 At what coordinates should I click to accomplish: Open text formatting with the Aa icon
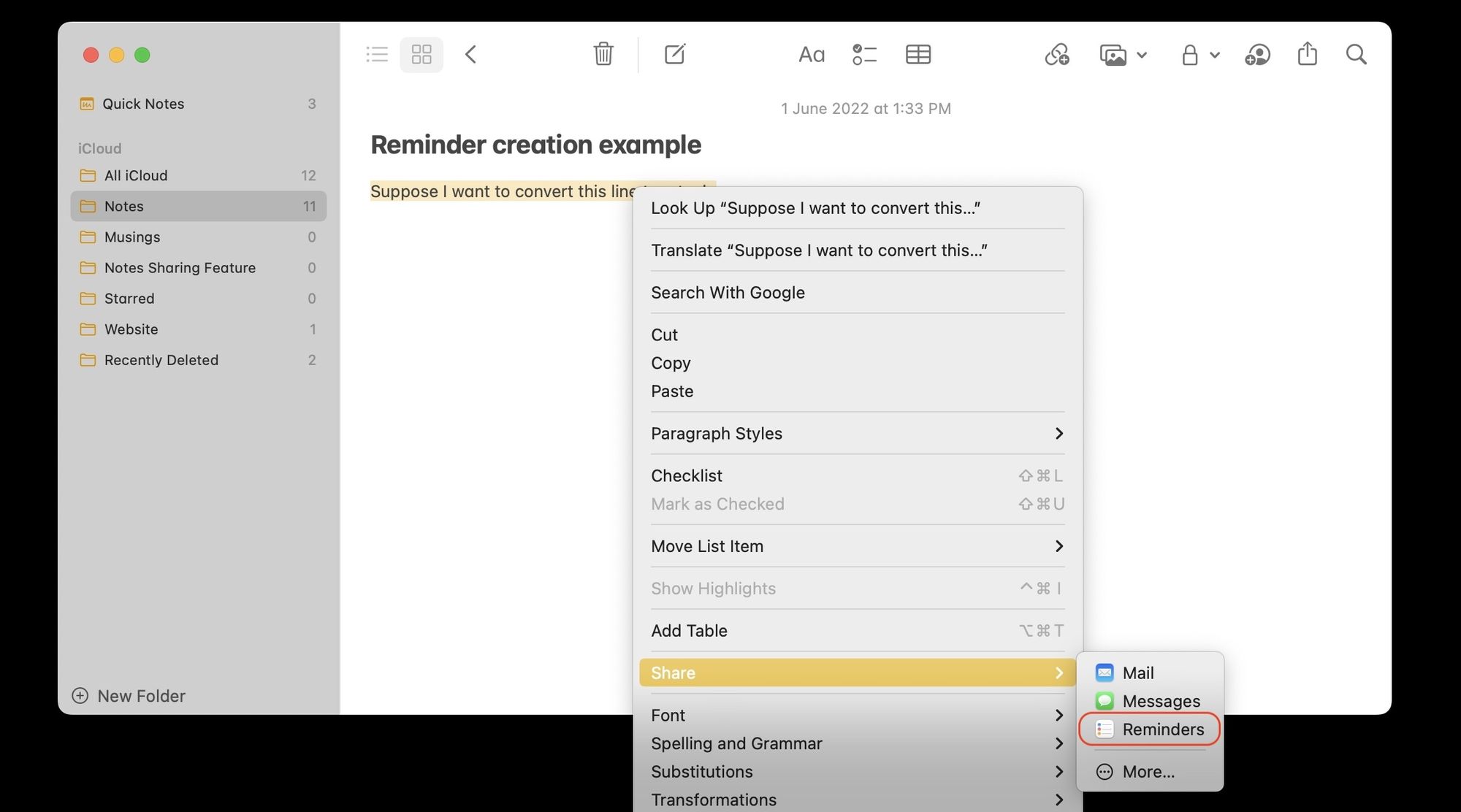click(x=811, y=54)
